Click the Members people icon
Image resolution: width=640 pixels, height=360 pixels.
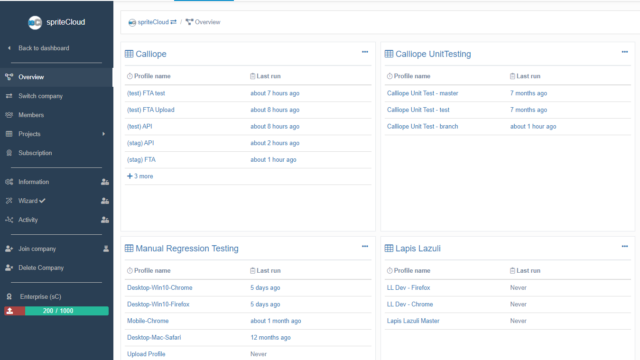pyautogui.click(x=9, y=115)
